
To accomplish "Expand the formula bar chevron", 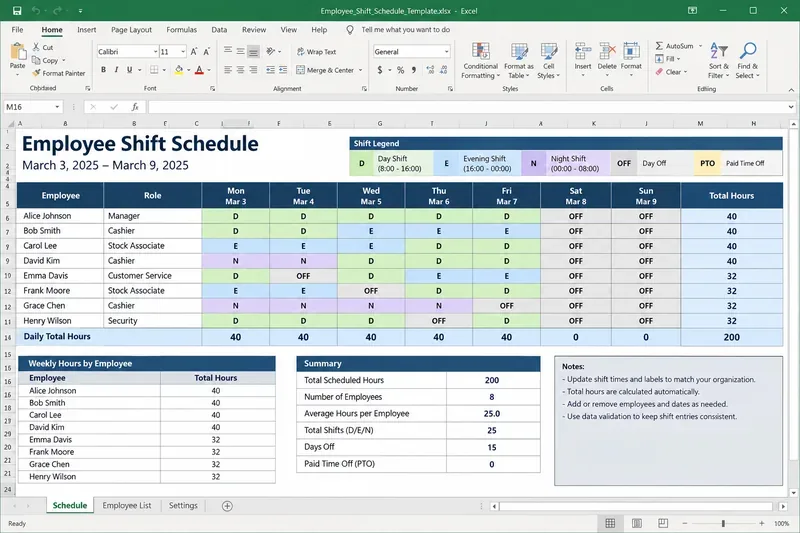I will click(791, 107).
